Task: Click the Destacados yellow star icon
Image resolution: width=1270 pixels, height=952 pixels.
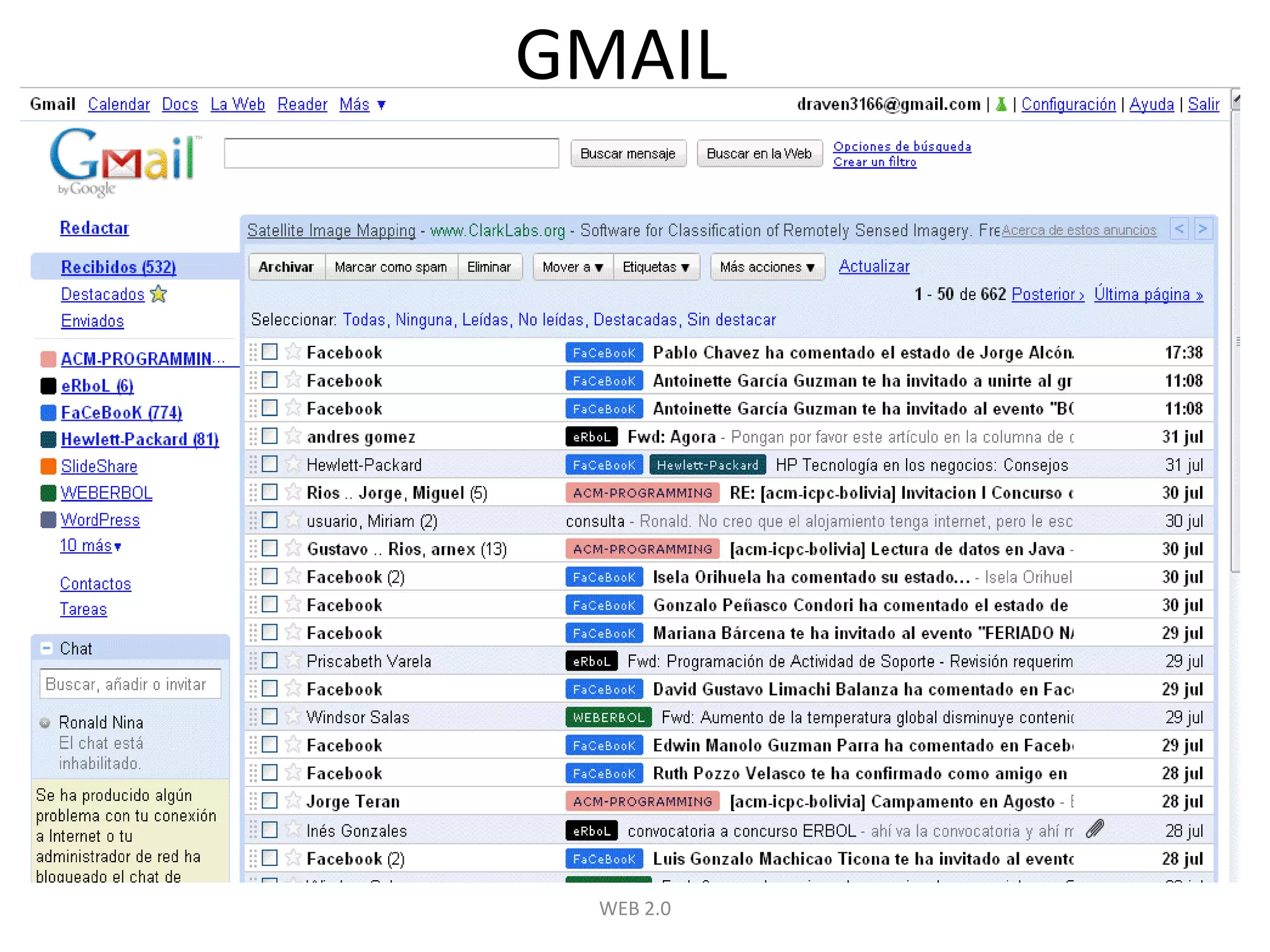Action: tap(159, 294)
